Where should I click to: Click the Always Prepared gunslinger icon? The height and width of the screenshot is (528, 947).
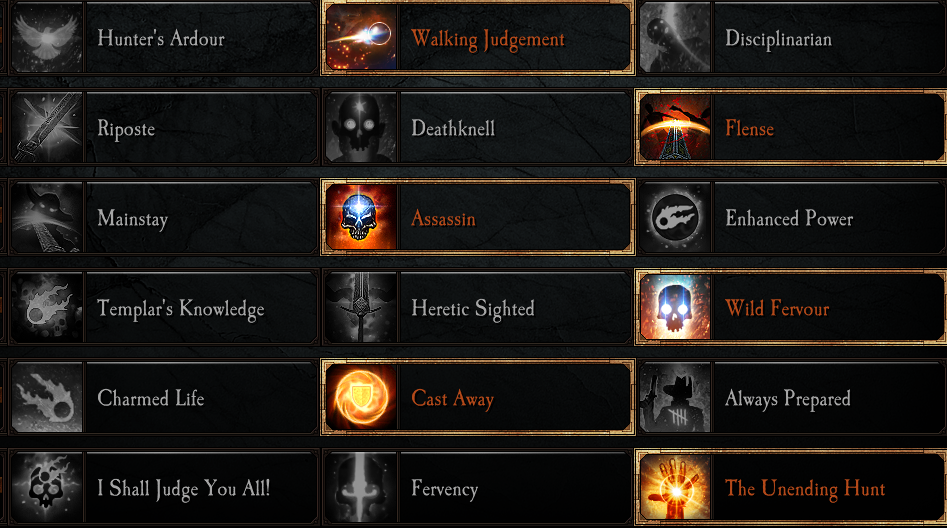pos(675,398)
